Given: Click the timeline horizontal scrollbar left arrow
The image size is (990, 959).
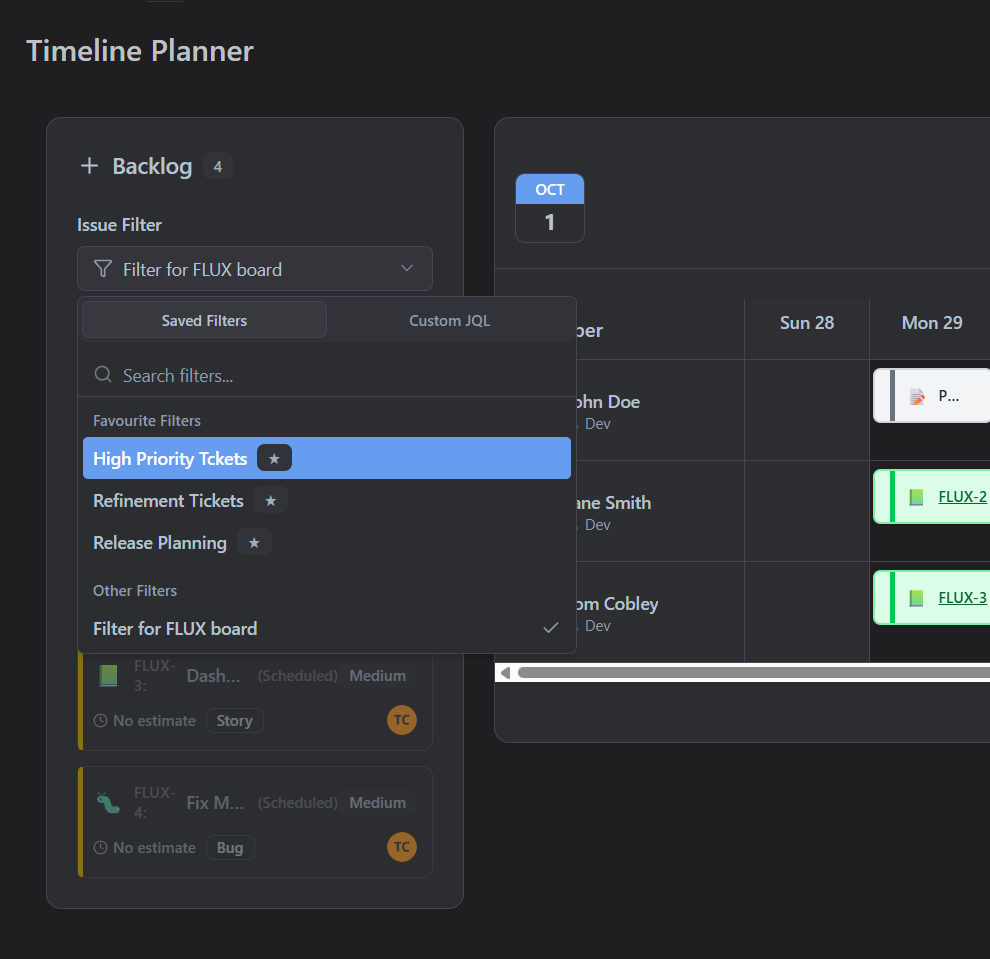Looking at the screenshot, I should [505, 673].
